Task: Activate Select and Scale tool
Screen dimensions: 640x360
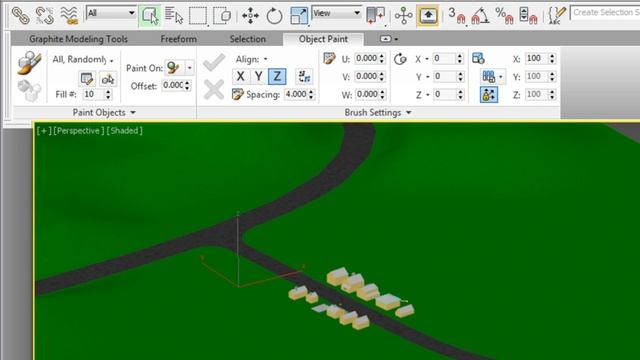Action: click(x=299, y=16)
